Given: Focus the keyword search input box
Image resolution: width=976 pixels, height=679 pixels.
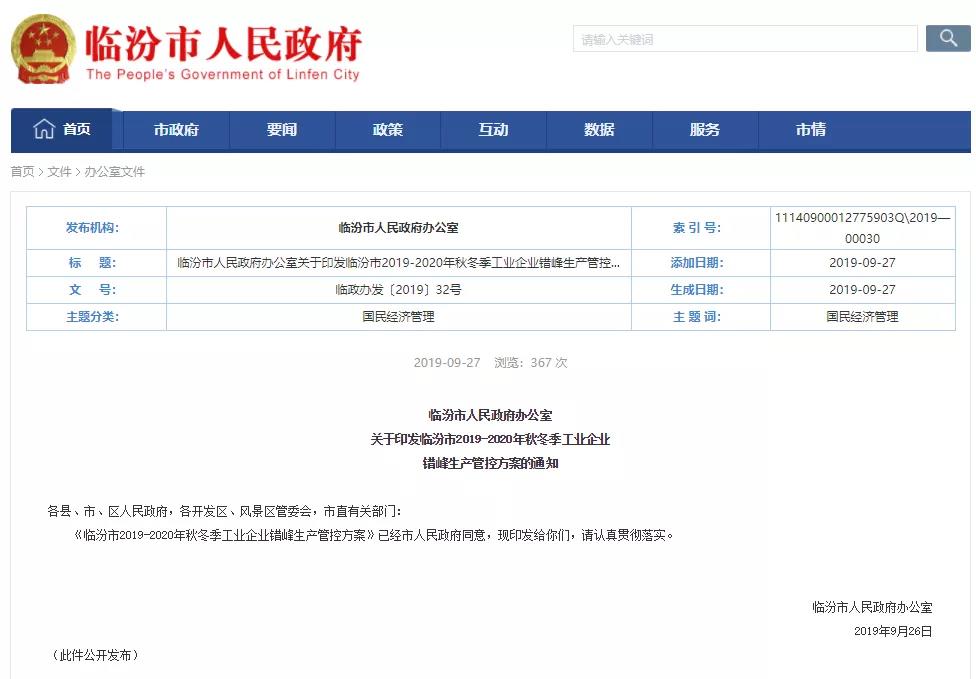Looking at the screenshot, I should (745, 39).
